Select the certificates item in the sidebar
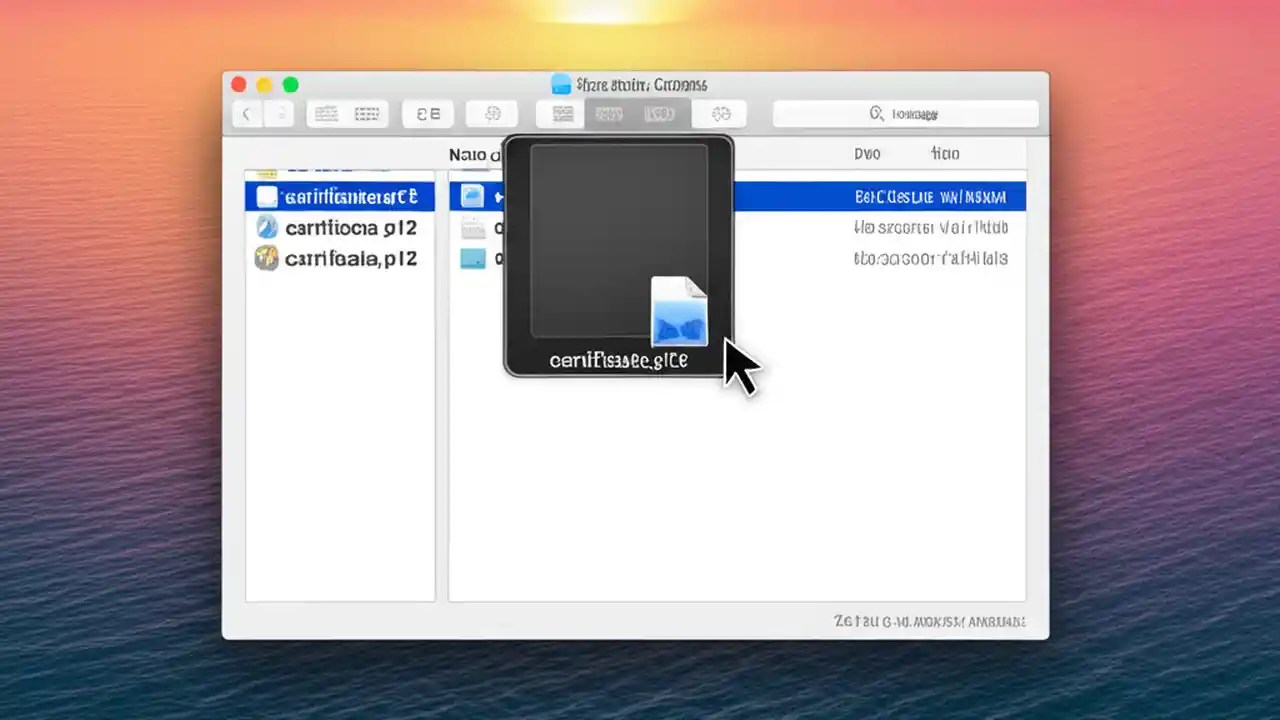The height and width of the screenshot is (720, 1280). [340, 196]
